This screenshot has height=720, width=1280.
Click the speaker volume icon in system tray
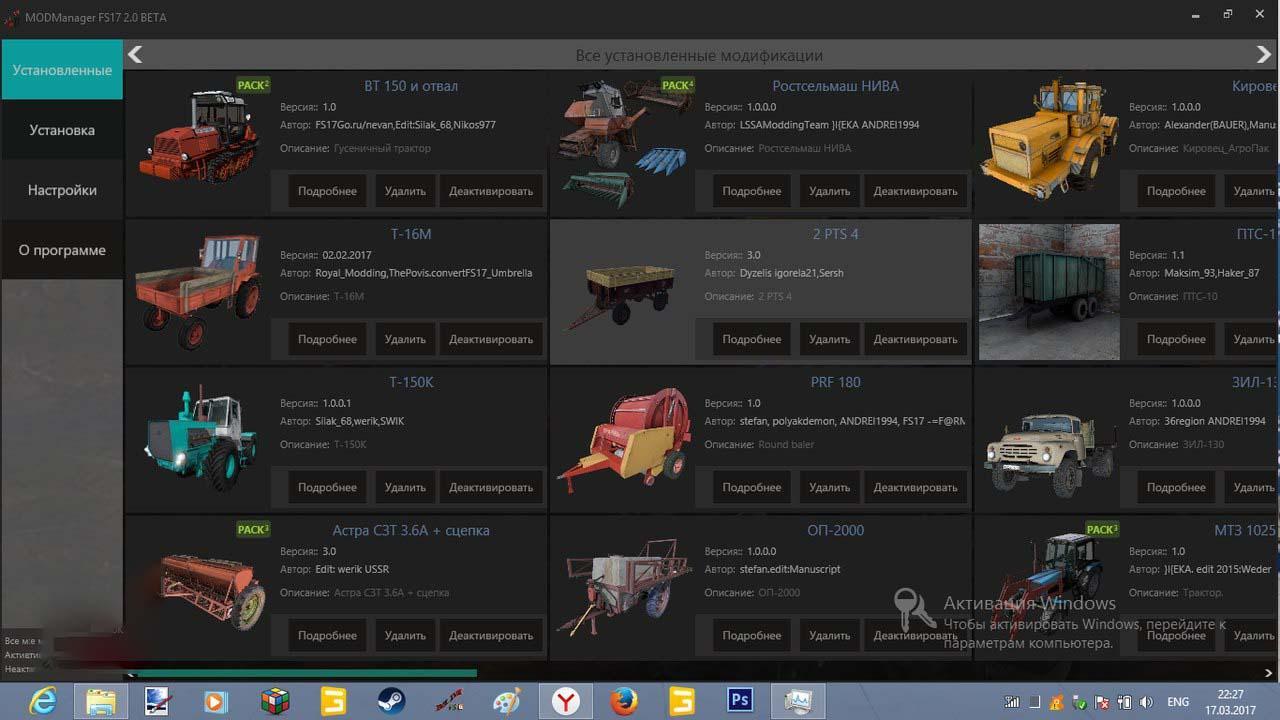pyautogui.click(x=1146, y=702)
